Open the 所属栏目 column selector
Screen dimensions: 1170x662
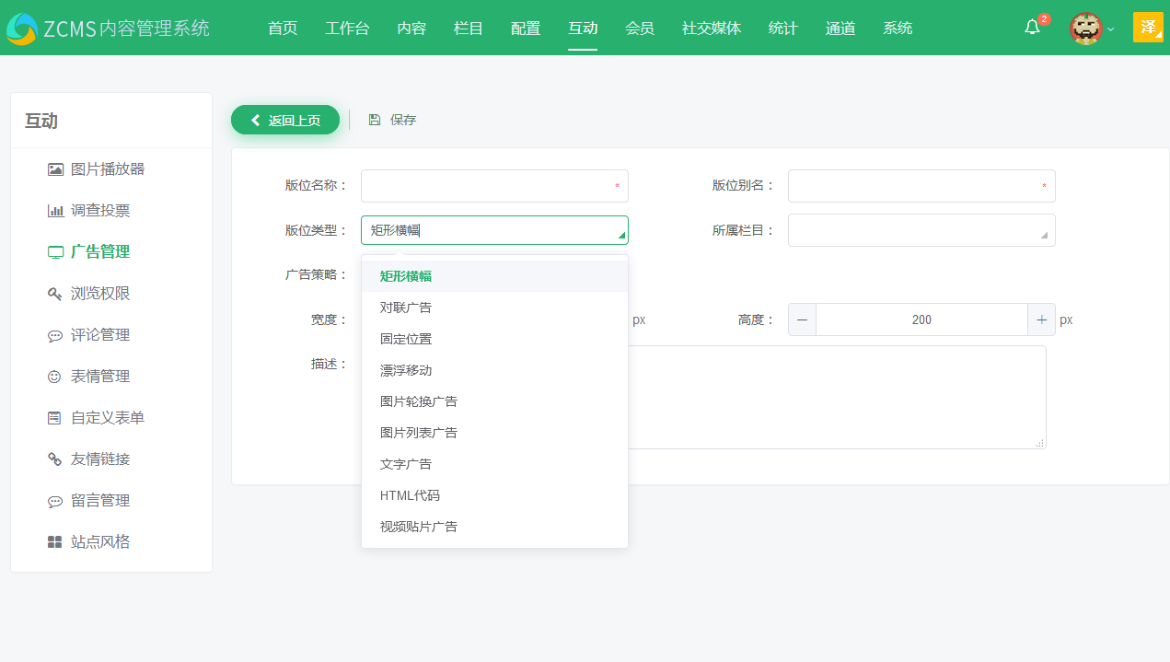[920, 229]
